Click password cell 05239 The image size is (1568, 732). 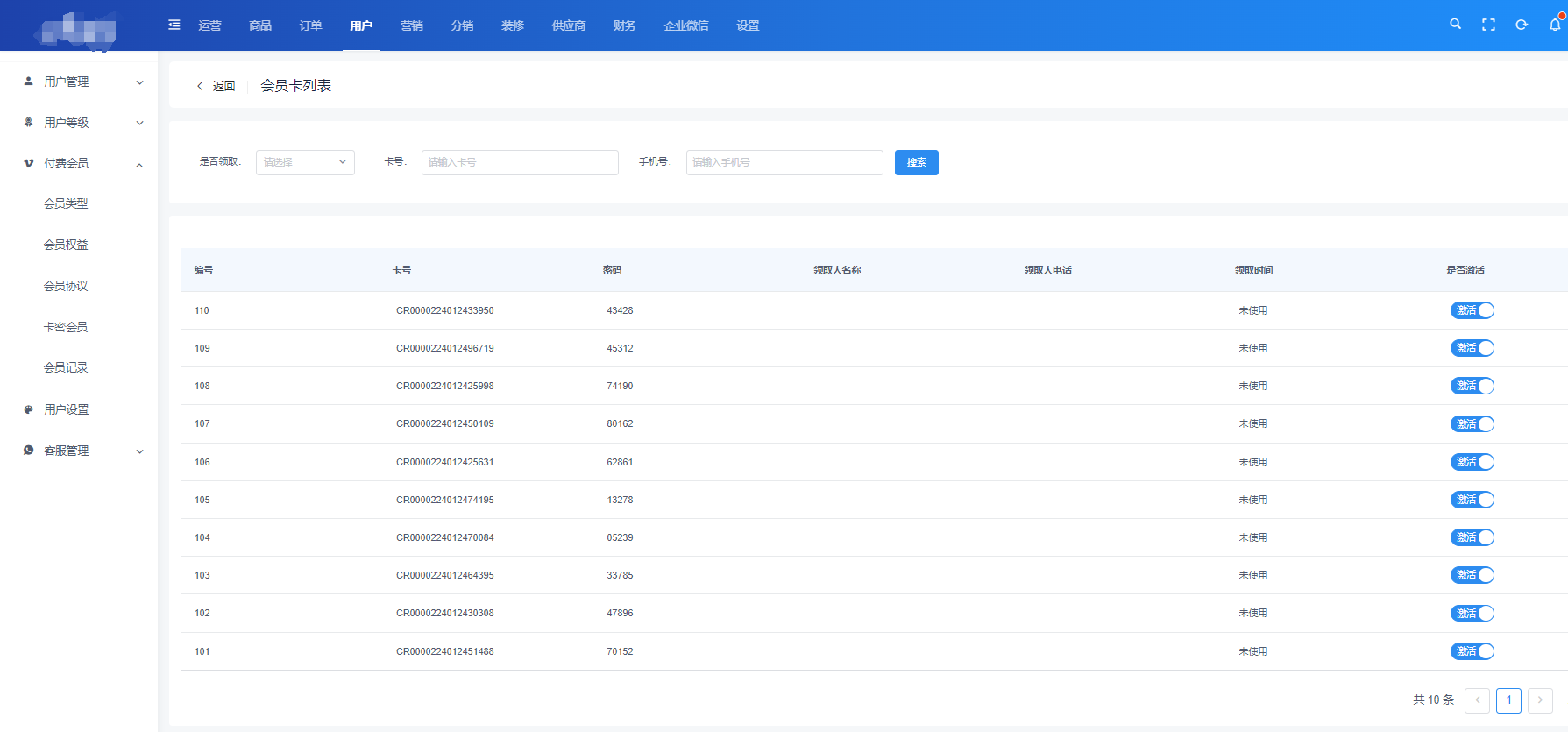(x=620, y=537)
